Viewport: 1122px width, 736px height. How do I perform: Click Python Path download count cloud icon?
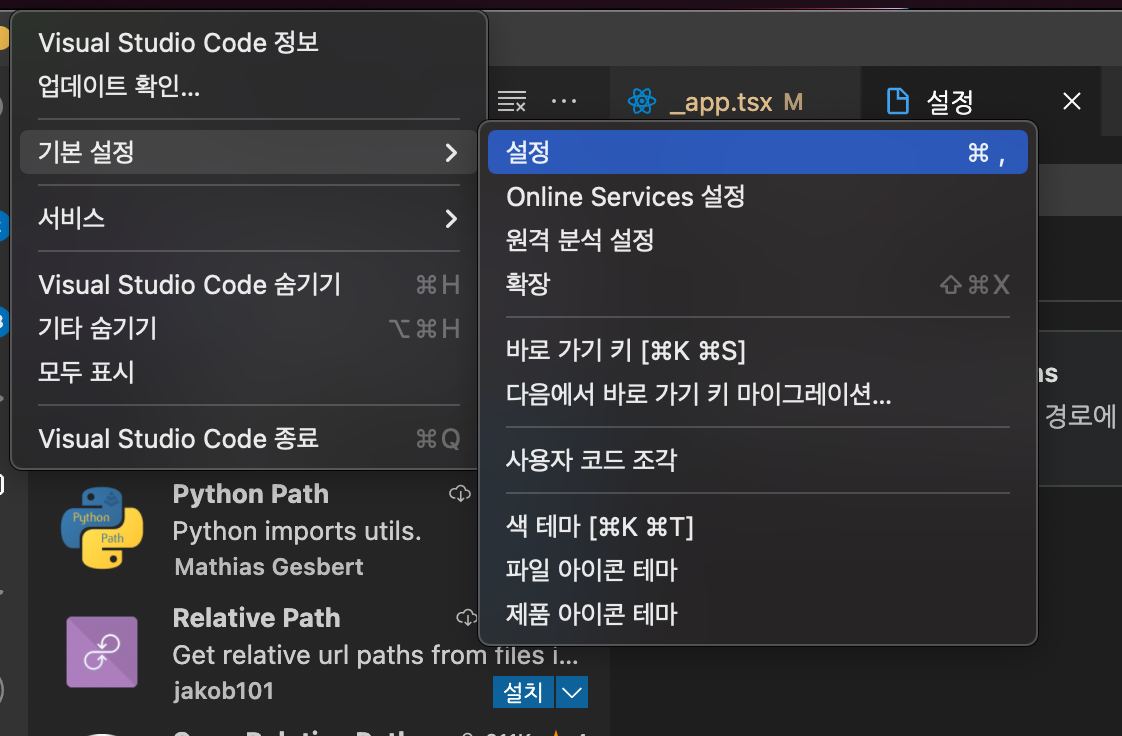tap(459, 494)
